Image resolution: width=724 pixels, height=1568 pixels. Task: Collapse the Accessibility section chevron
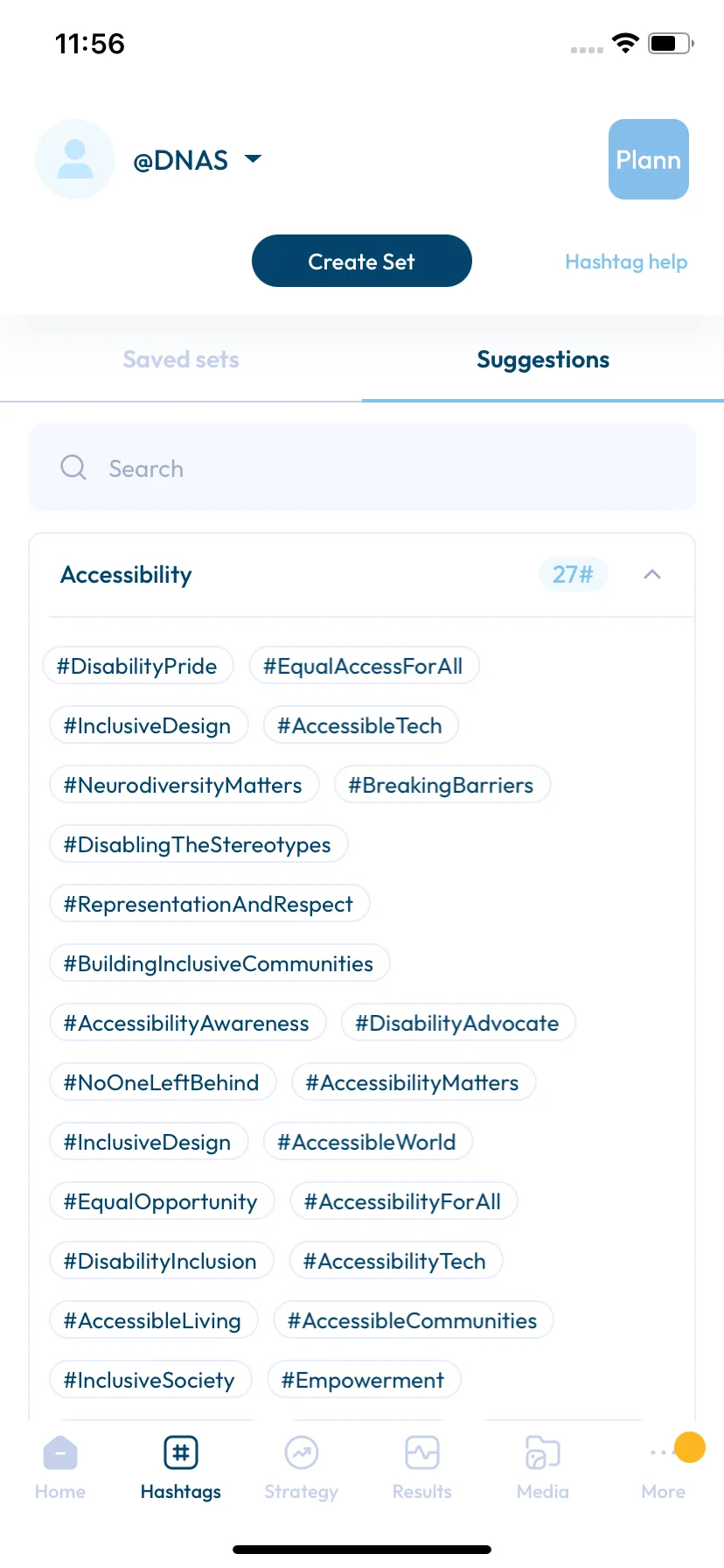[652, 574]
